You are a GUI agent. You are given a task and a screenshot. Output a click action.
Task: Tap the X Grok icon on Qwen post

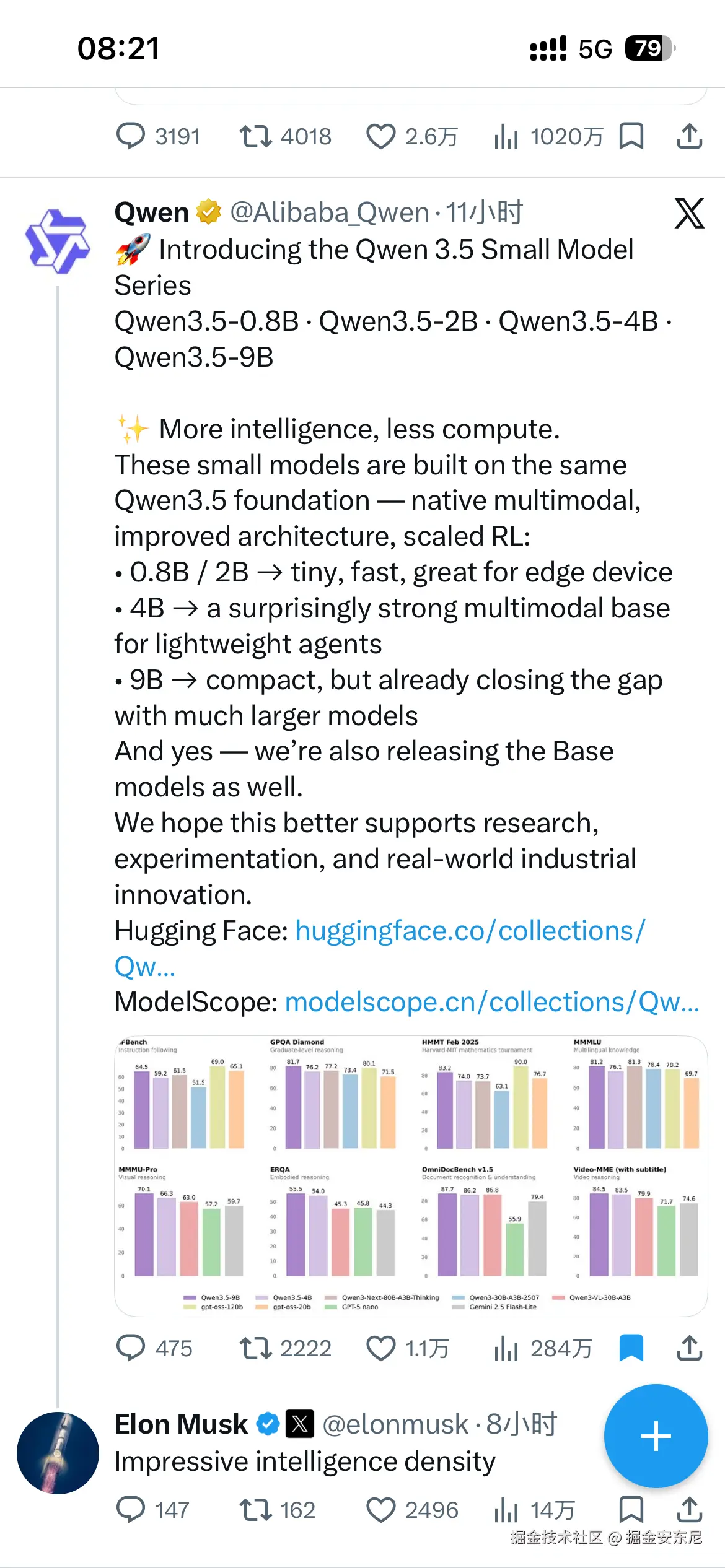[689, 214]
